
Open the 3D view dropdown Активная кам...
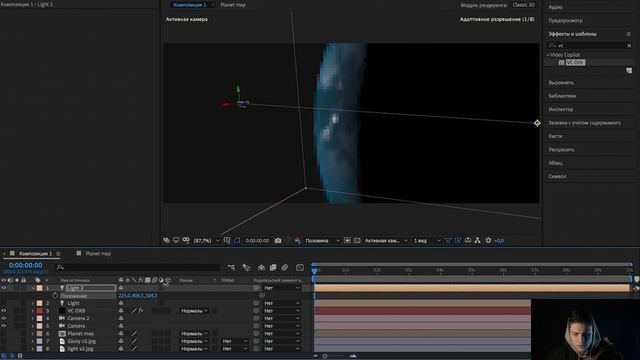point(386,240)
